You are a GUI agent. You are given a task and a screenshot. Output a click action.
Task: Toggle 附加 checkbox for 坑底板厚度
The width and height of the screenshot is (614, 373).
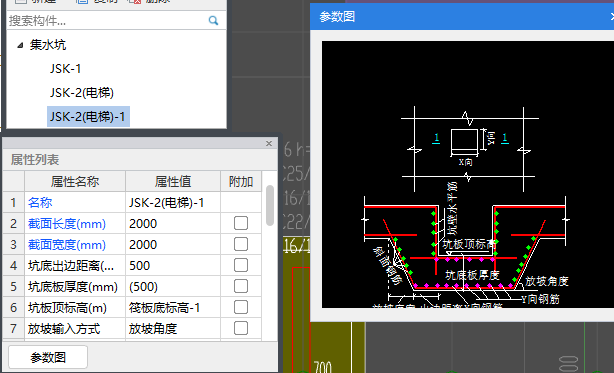click(241, 287)
